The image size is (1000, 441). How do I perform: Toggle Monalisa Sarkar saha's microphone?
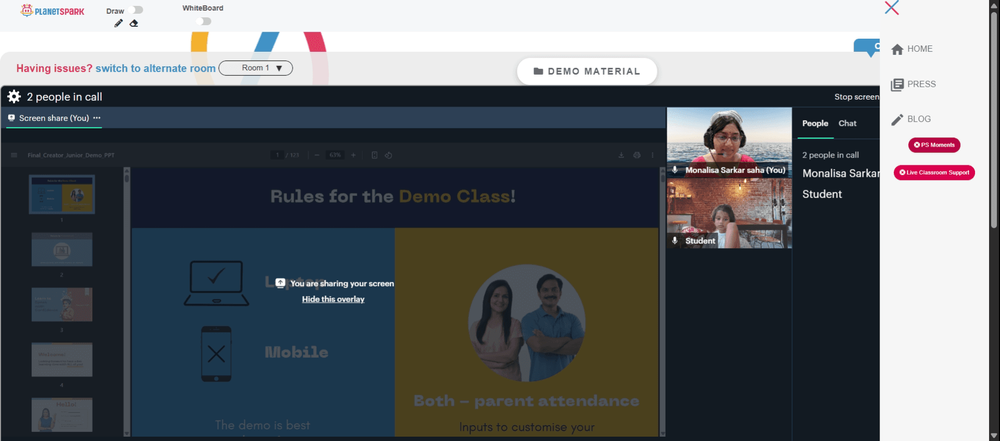point(675,170)
